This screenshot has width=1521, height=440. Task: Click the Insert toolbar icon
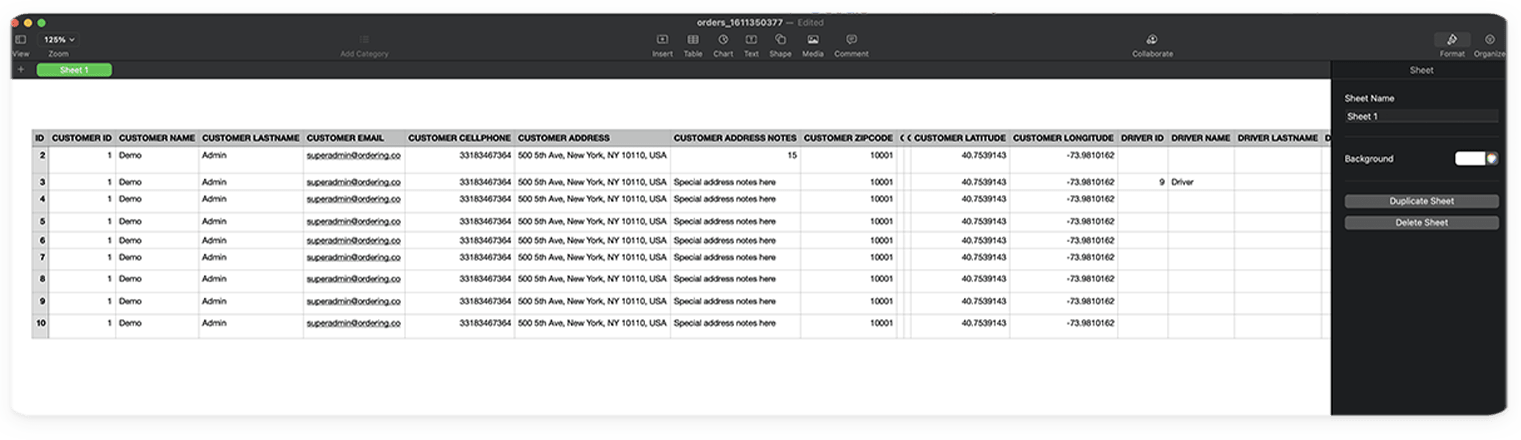point(662,39)
